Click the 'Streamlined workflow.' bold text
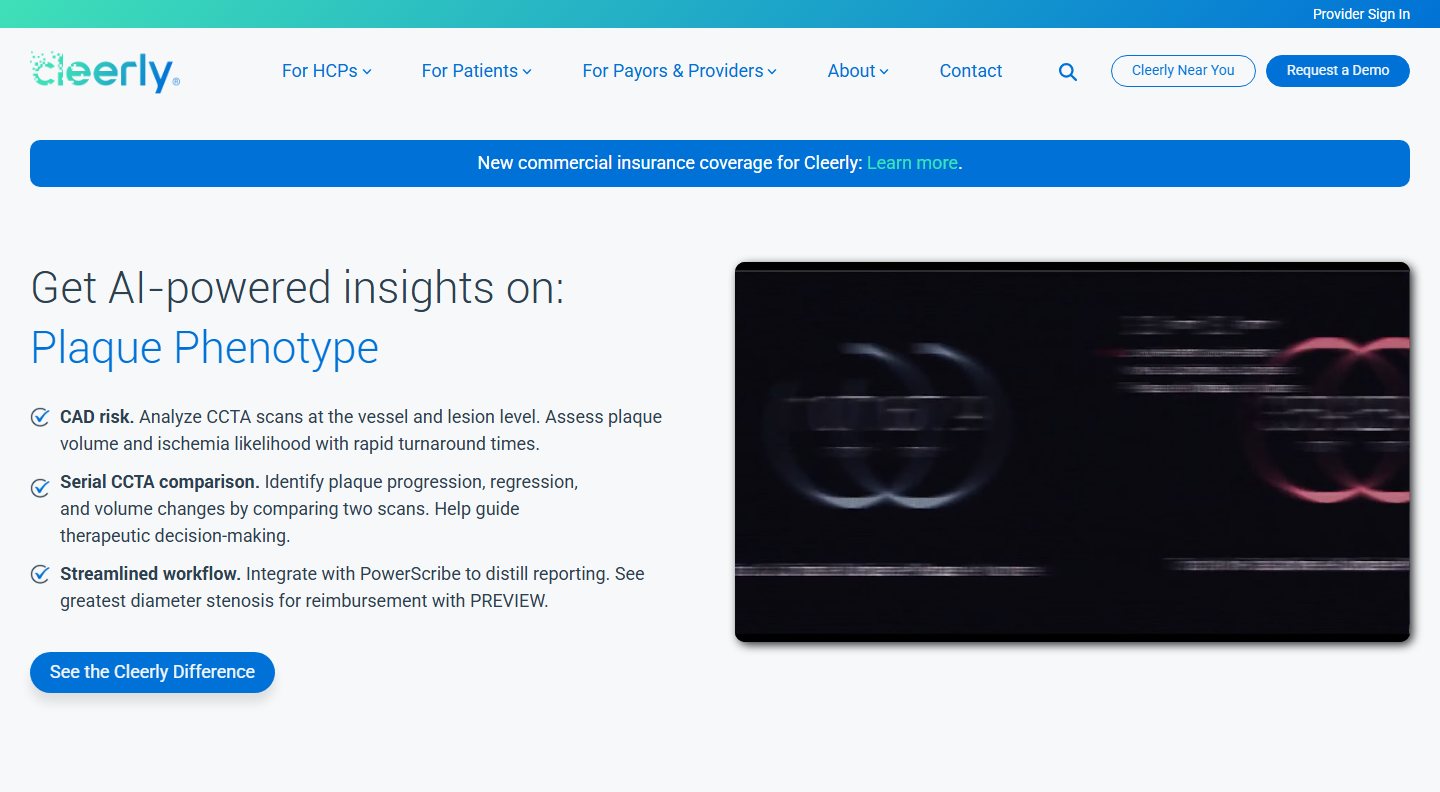The width and height of the screenshot is (1440, 792). (x=150, y=574)
